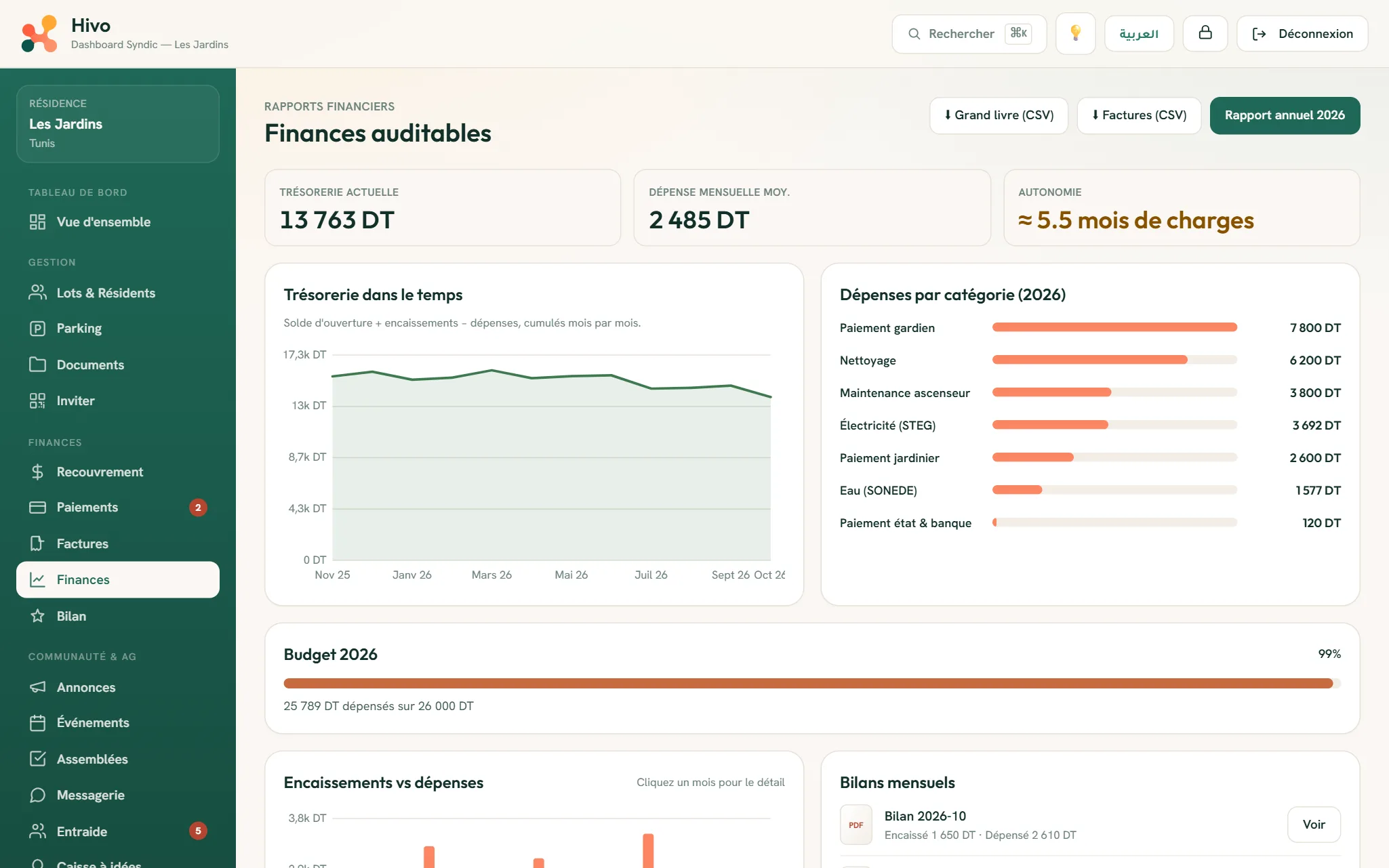Screen dimensions: 1389x868
Task: Click the Vue d'ensemble grid icon
Action: 37,222
